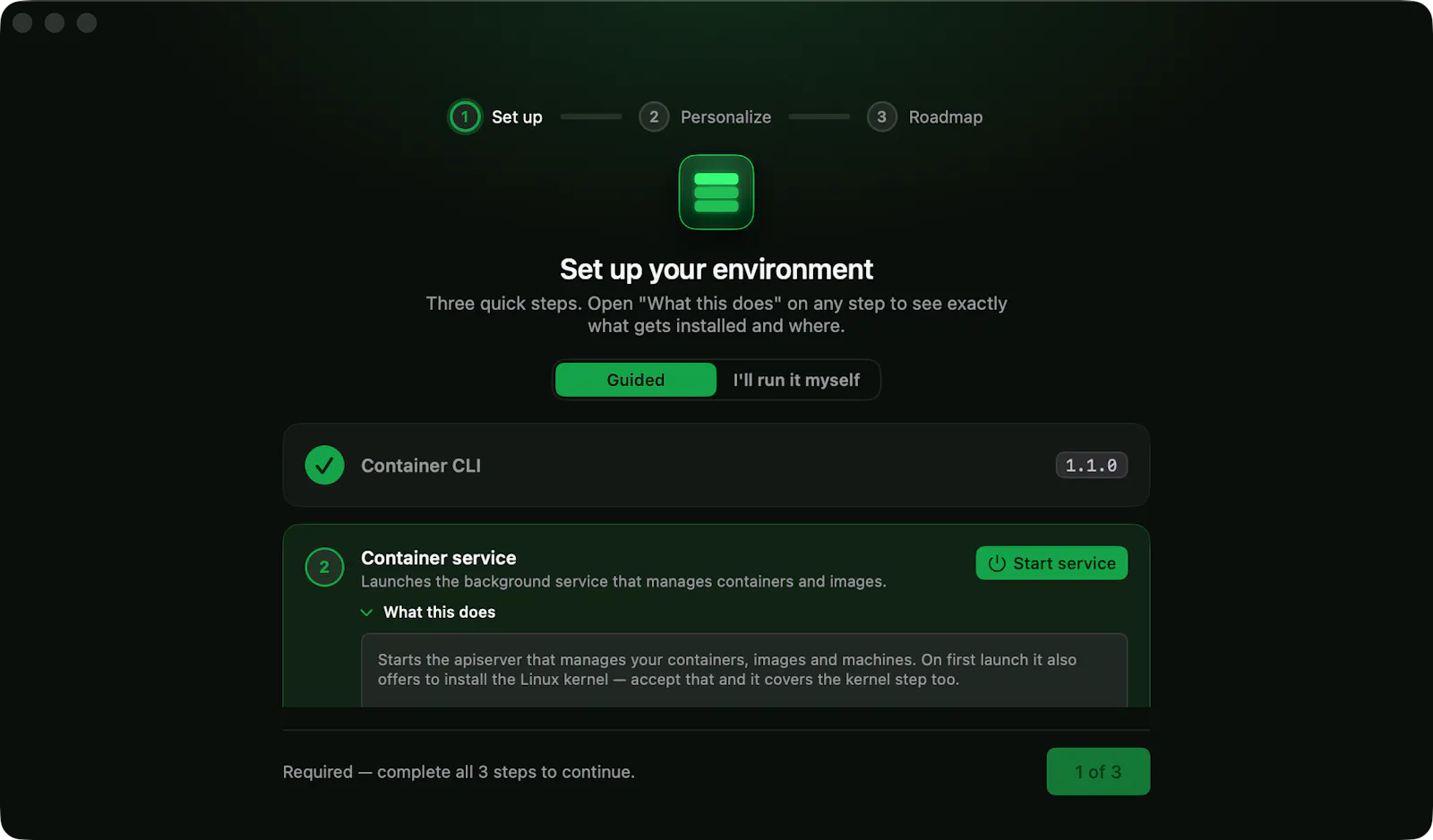Click the green checkmark beside Container CLI
This screenshot has width=1433, height=840.
tap(324, 465)
